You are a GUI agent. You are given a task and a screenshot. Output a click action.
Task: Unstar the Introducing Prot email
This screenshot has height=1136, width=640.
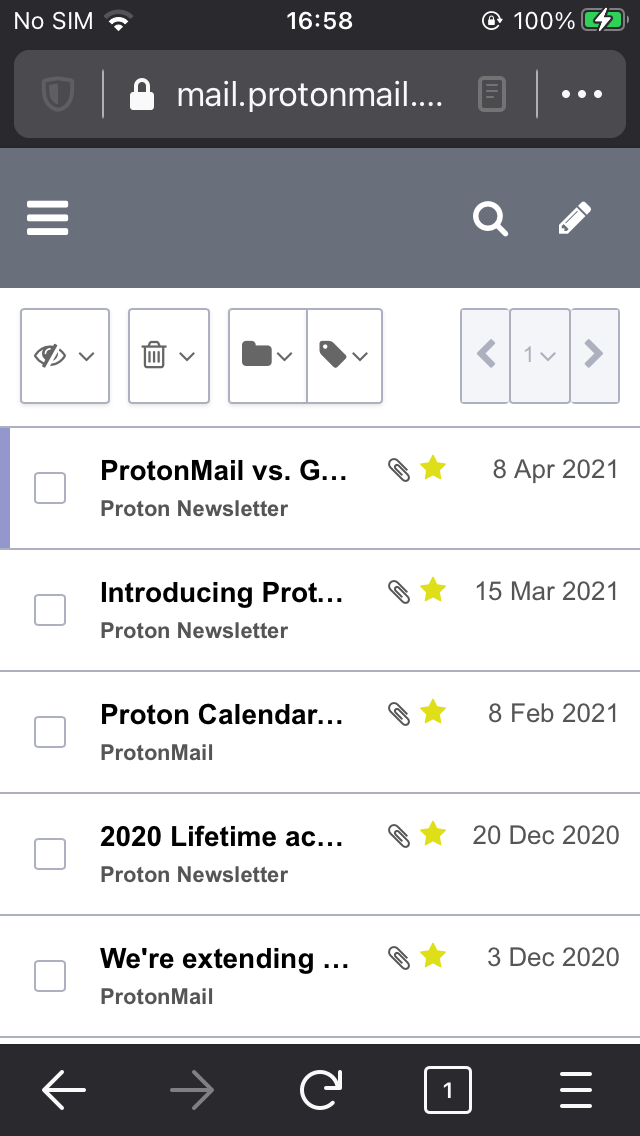[x=432, y=590]
